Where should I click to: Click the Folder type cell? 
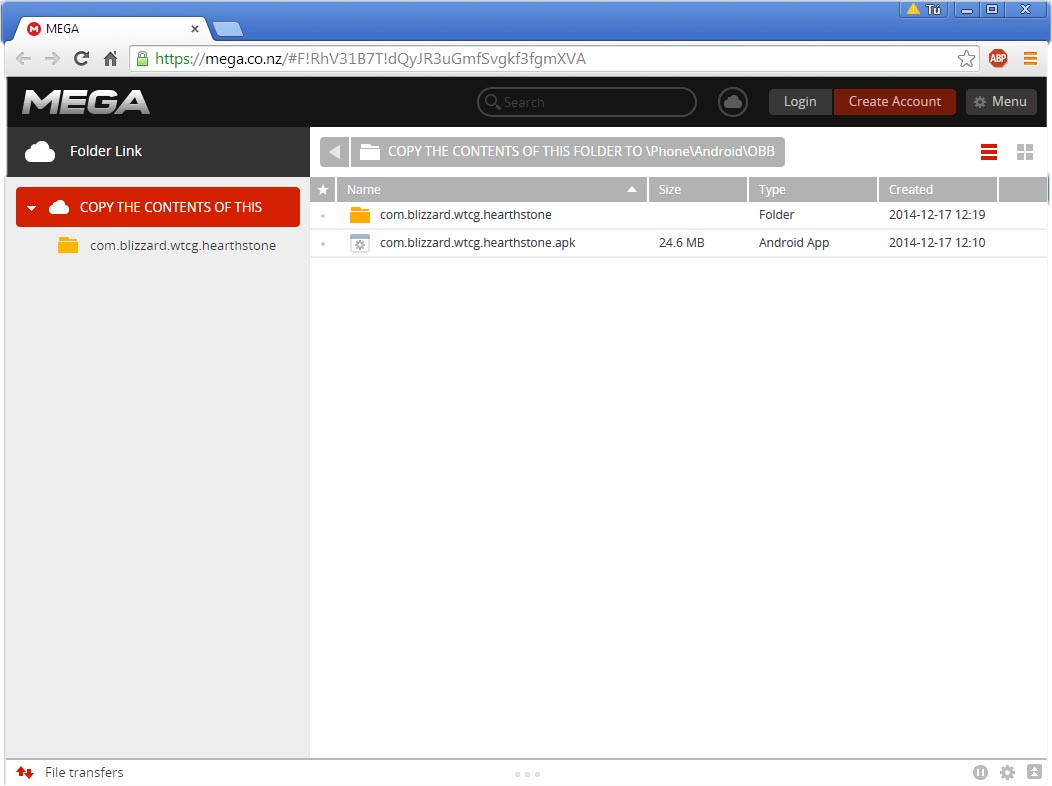776,215
